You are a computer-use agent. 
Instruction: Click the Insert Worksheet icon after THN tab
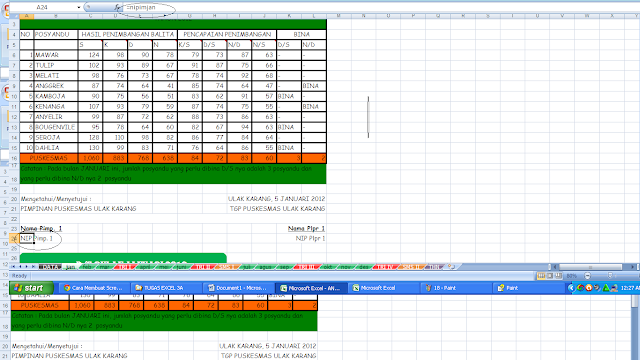[x=450, y=267]
